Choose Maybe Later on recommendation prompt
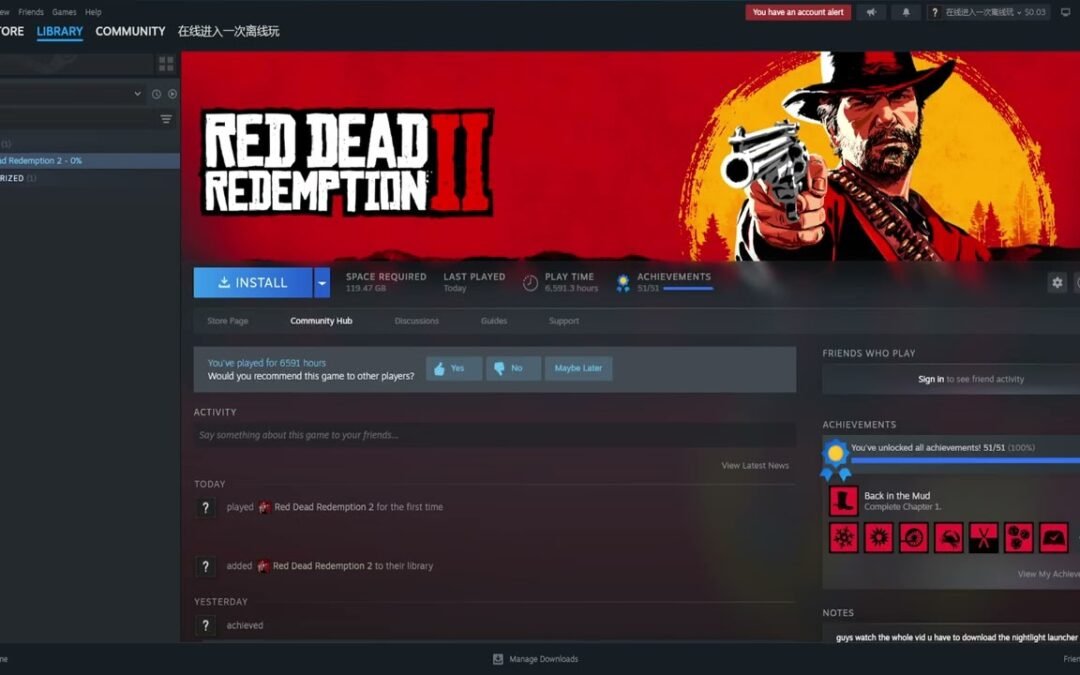 578,368
